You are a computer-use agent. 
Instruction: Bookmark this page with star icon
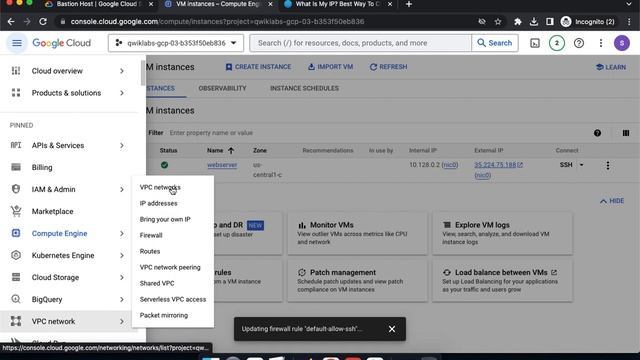[x=498, y=22]
